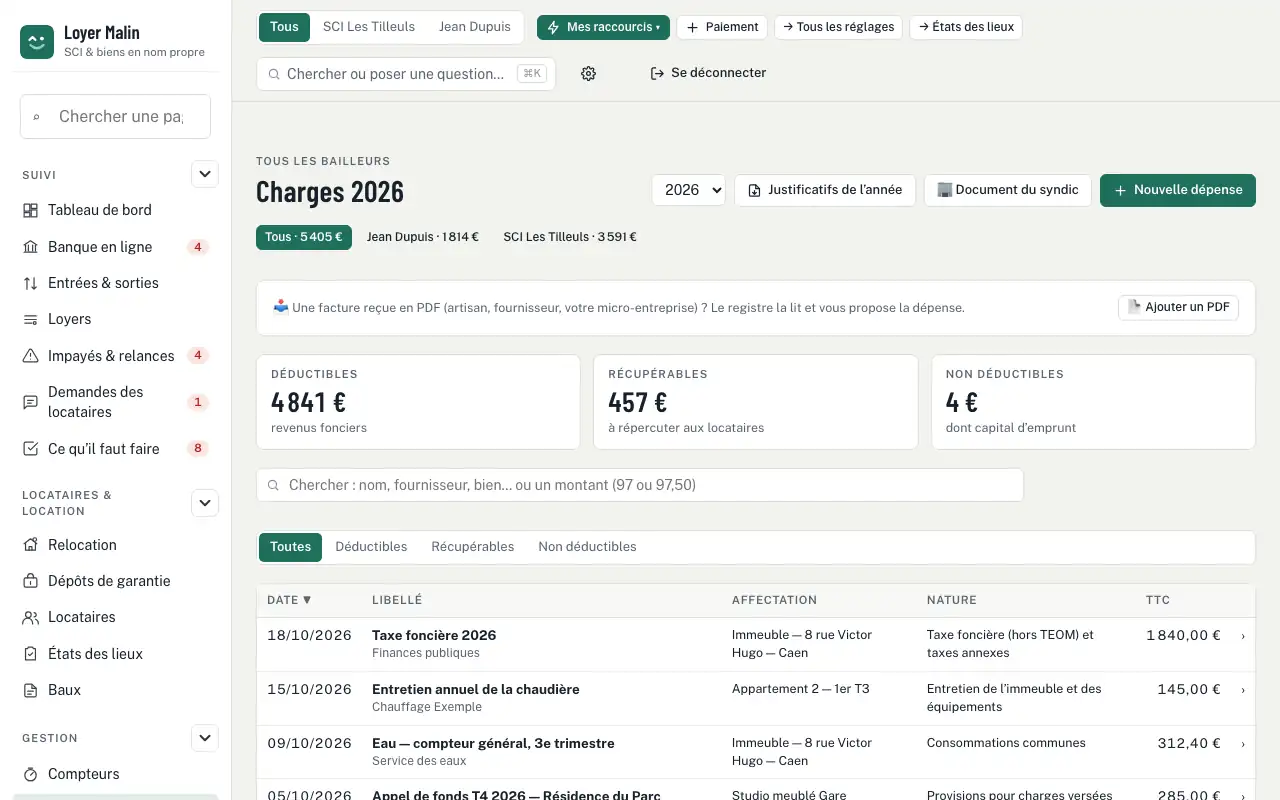
Task: Select the SCI Les Tilleuls landlord tab
Action: pyautogui.click(x=369, y=27)
